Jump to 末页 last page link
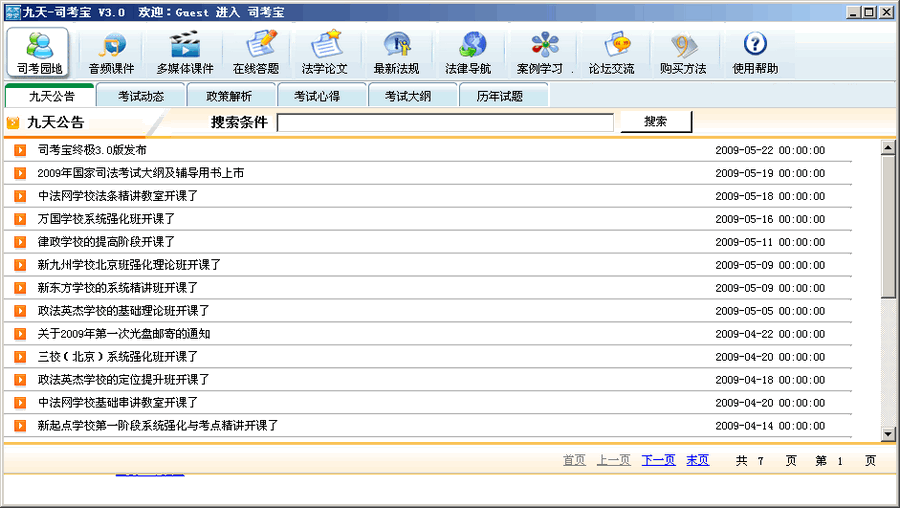Screen dimensions: 900x508 [697, 460]
